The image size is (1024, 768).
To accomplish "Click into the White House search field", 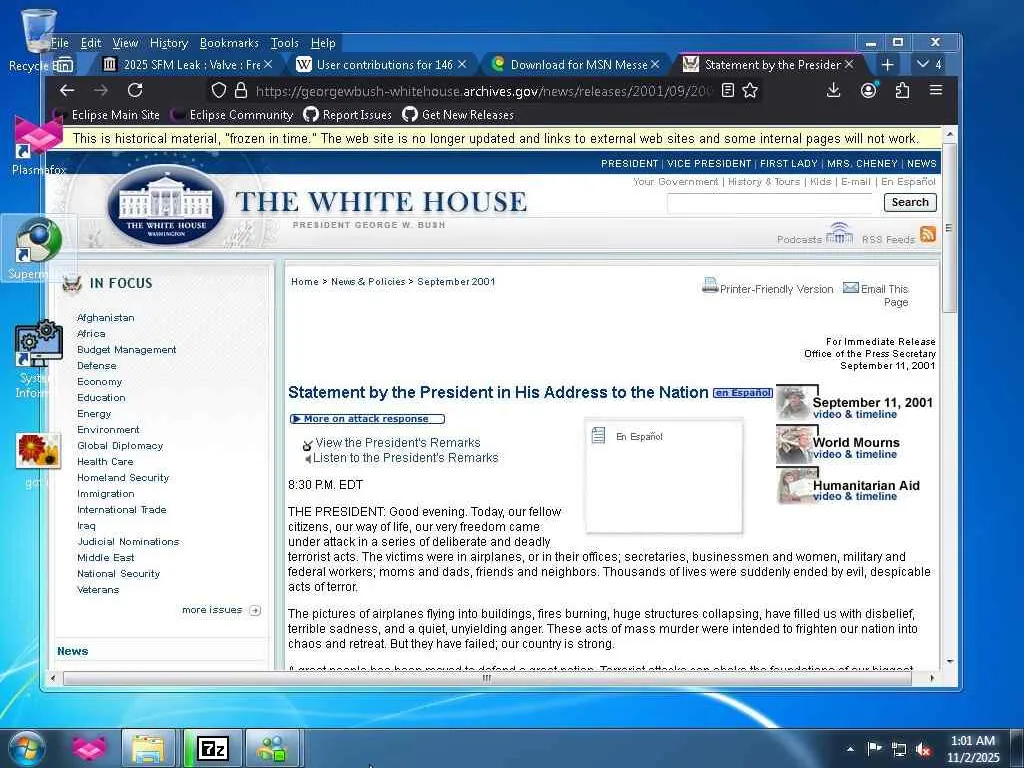I will click(x=771, y=203).
